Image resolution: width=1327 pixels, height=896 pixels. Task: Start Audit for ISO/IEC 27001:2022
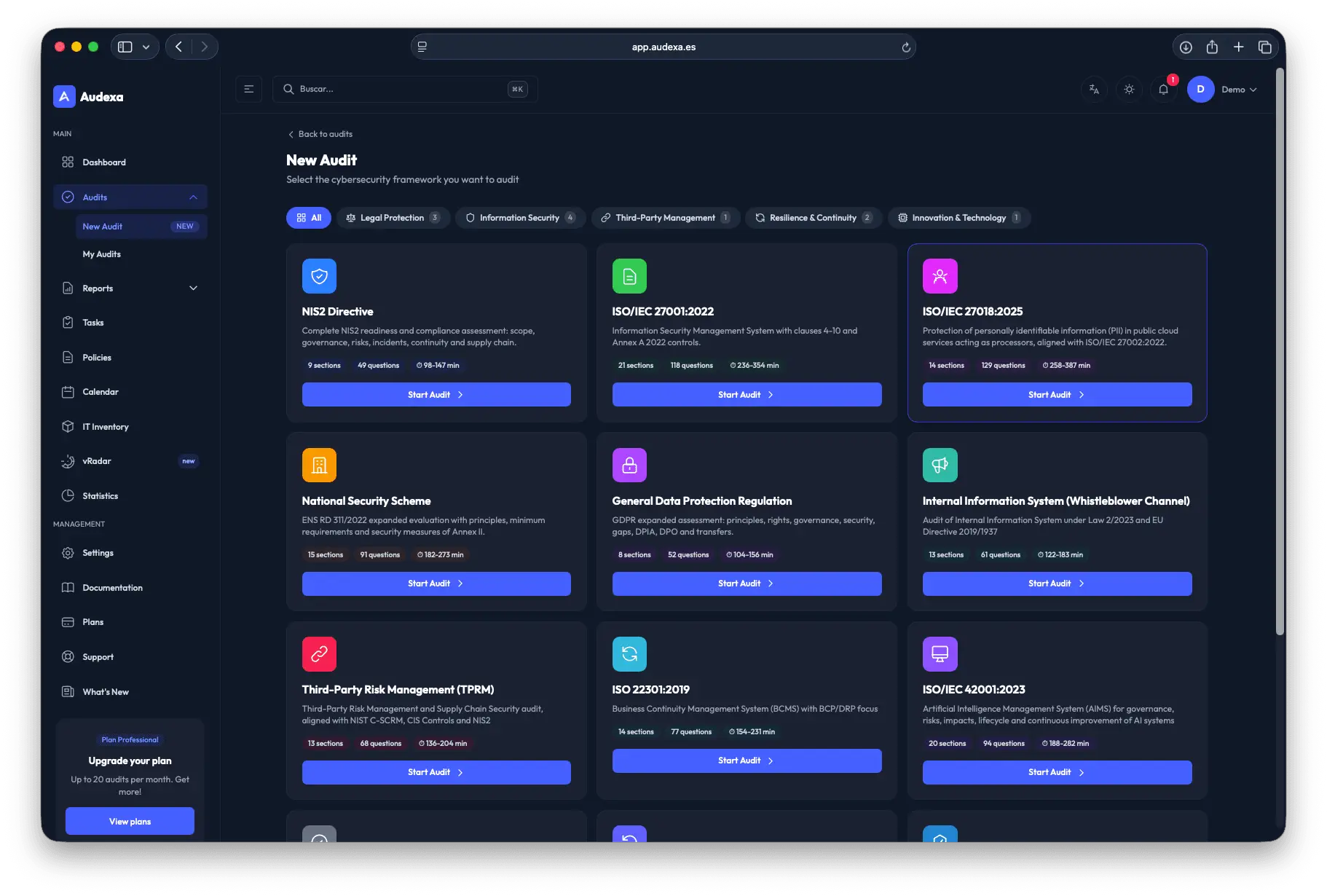click(x=747, y=394)
